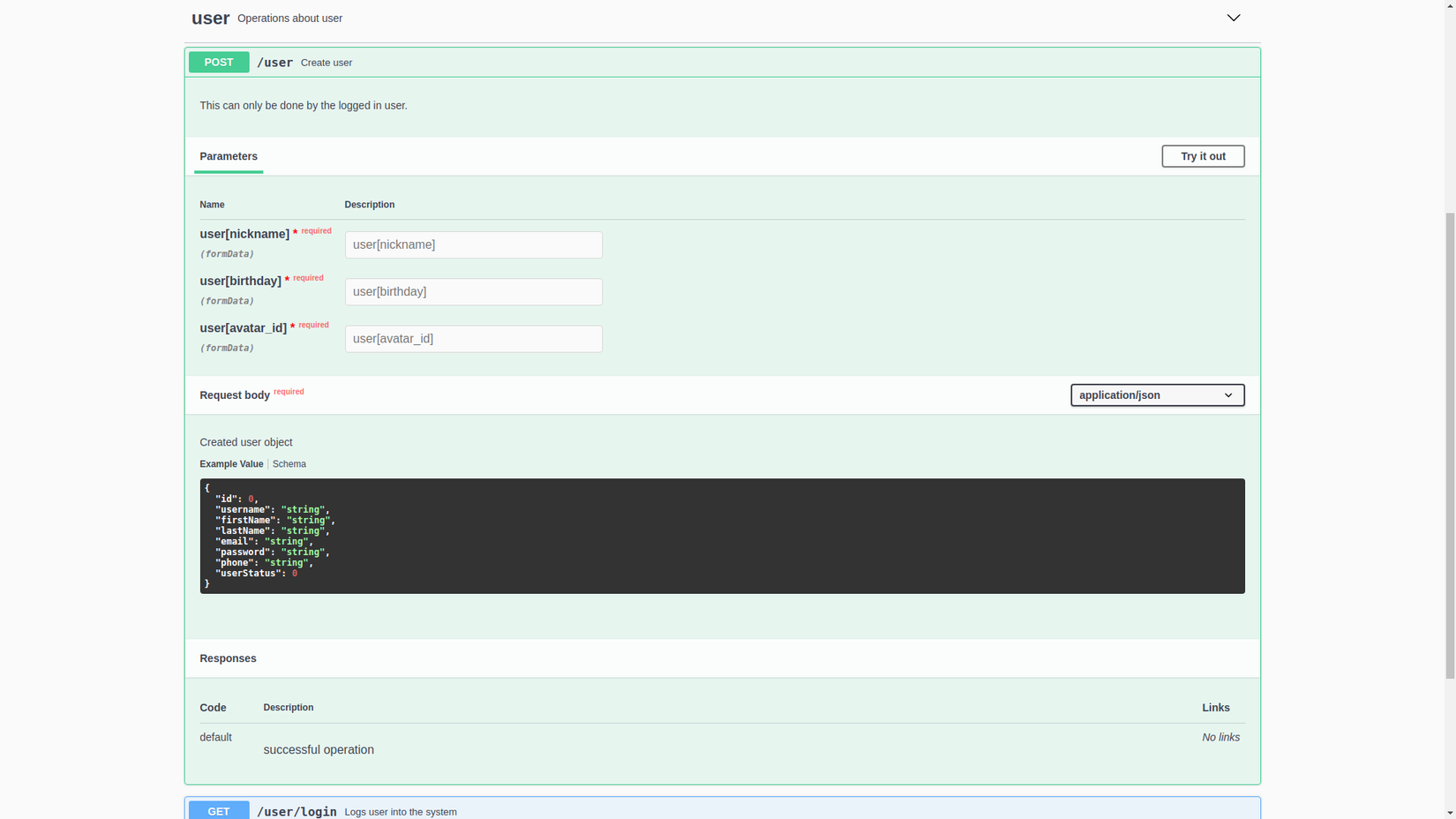Switch to the Example Value tab
This screenshot has height=819, width=1456.
tap(231, 464)
